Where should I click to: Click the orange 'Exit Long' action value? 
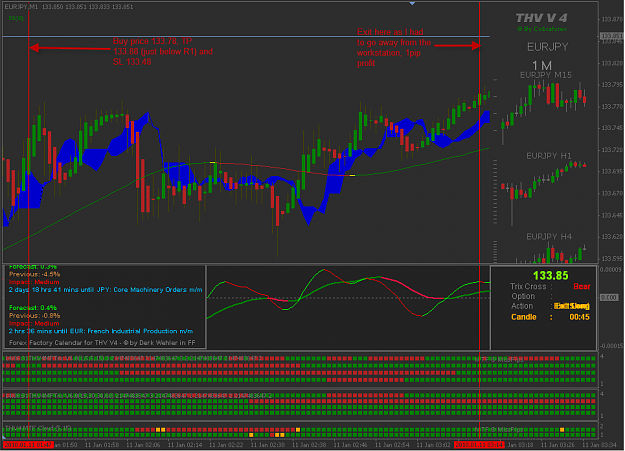click(x=572, y=306)
